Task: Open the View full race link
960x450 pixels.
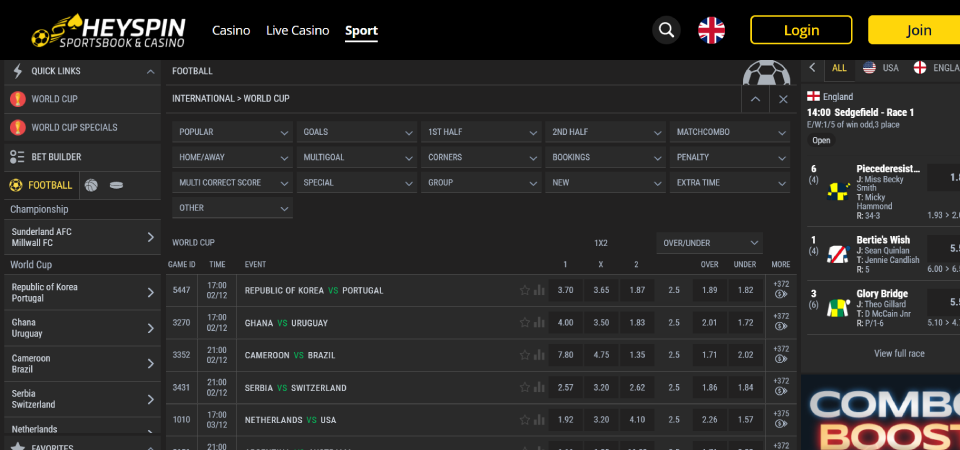Action: click(x=899, y=353)
